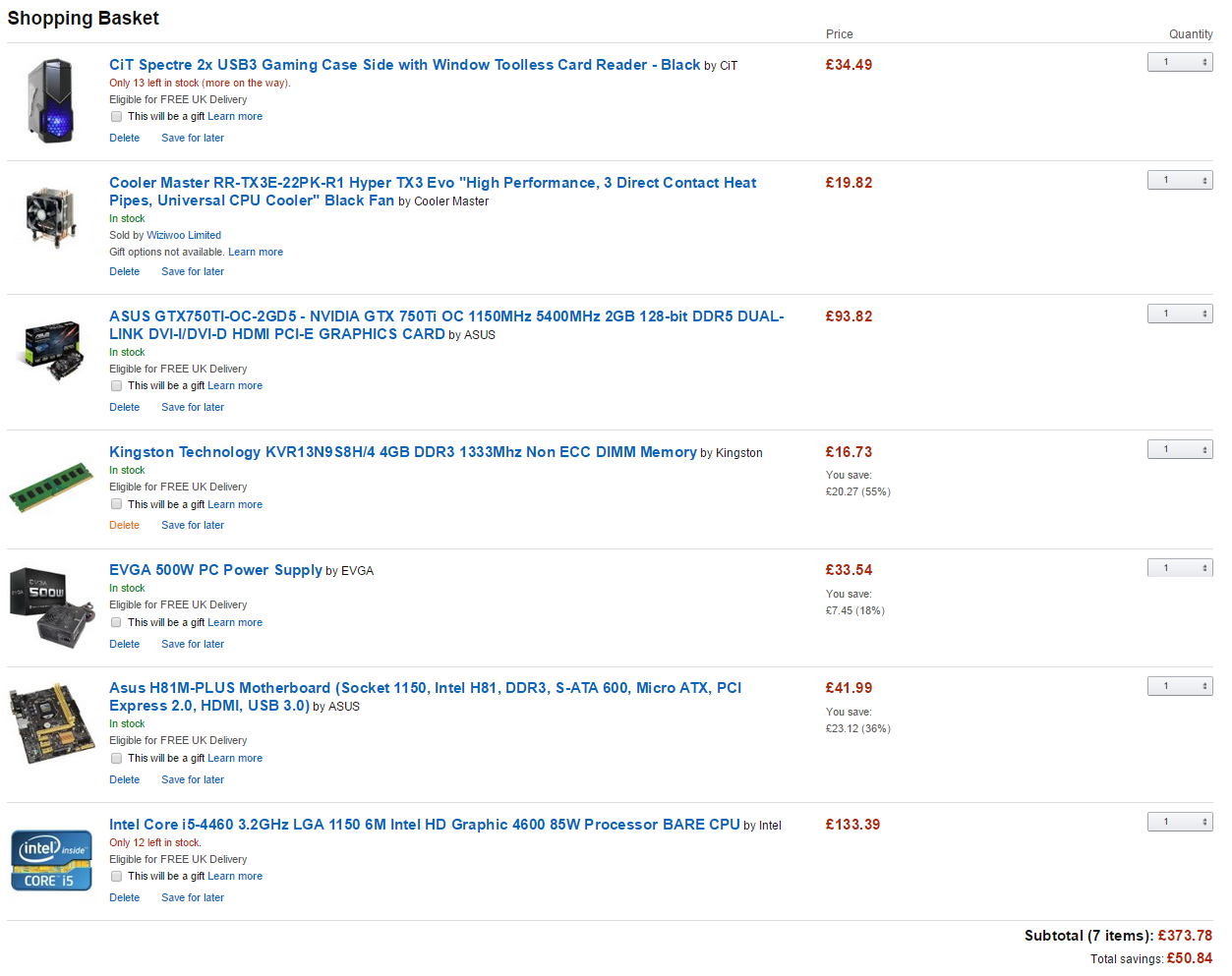Open the ASUS GTX750Ti graphics card image
The image size is (1232, 976).
tap(52, 349)
